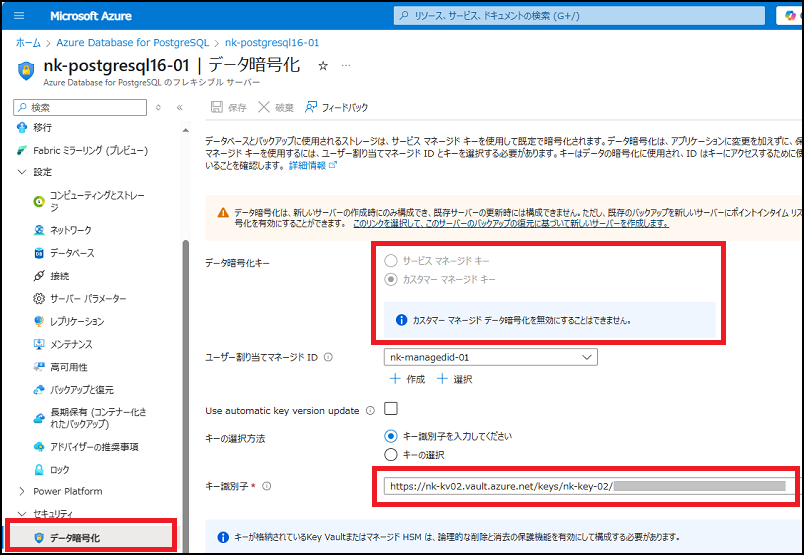Click the ＋作成 create identity button
804x555 pixels.
click(x=408, y=379)
